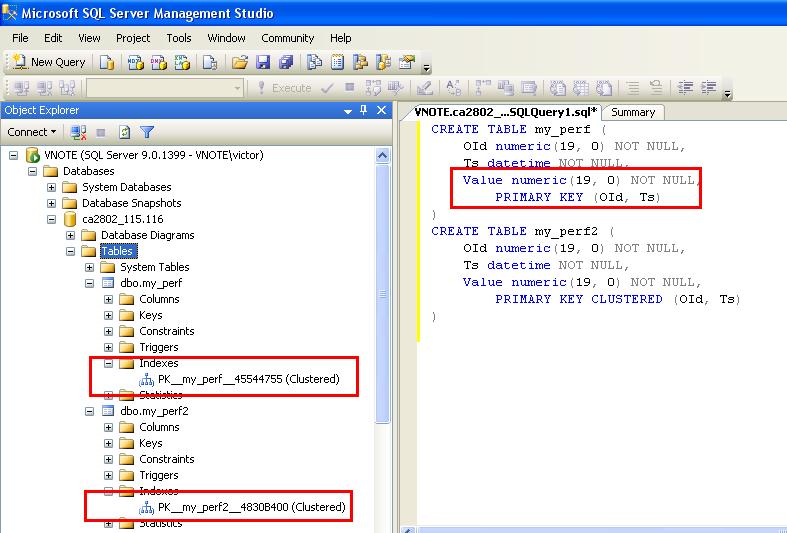
Task: Expand the Database Diagrams folder
Action: click(70, 235)
